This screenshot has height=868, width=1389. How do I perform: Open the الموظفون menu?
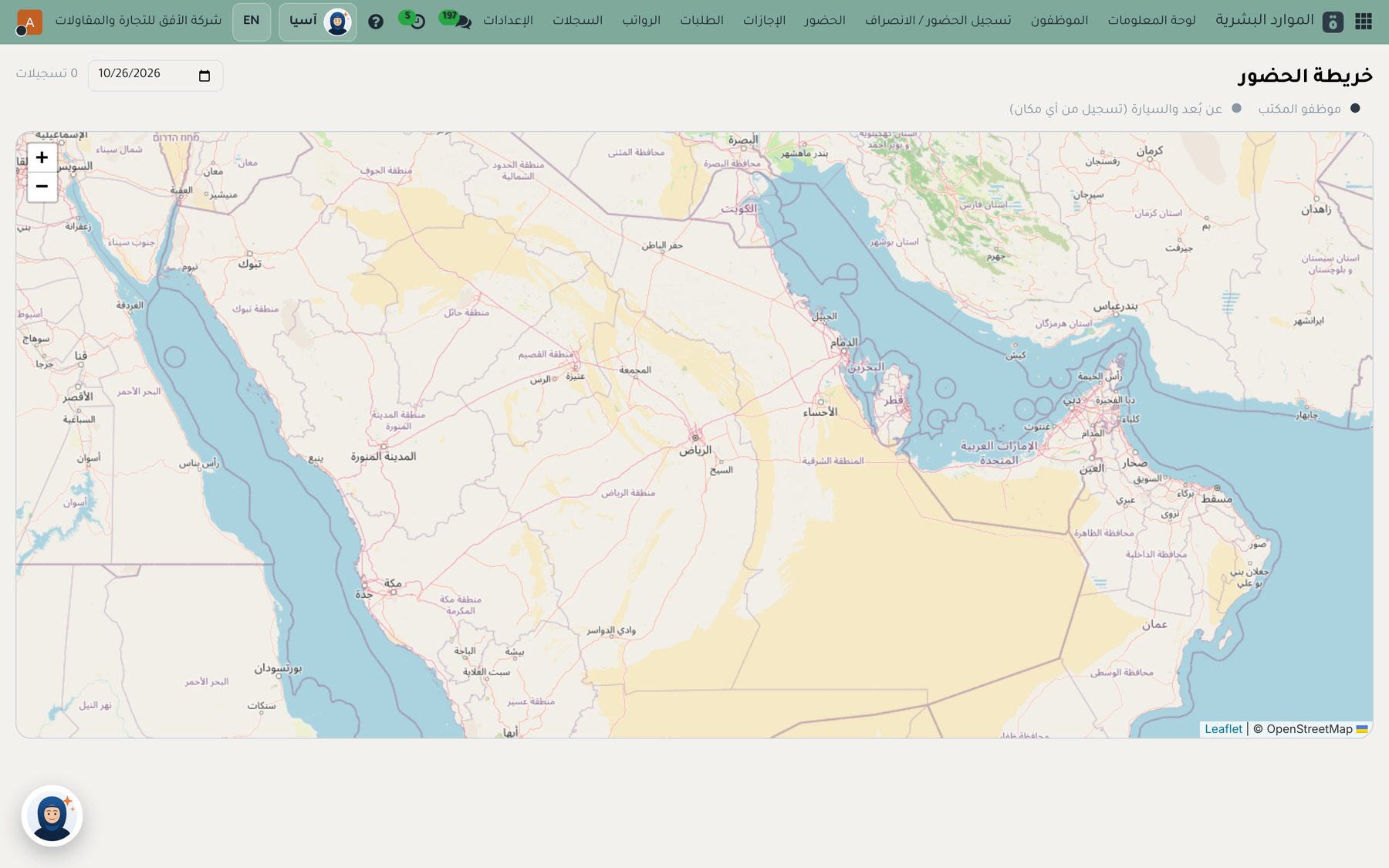(x=1059, y=20)
